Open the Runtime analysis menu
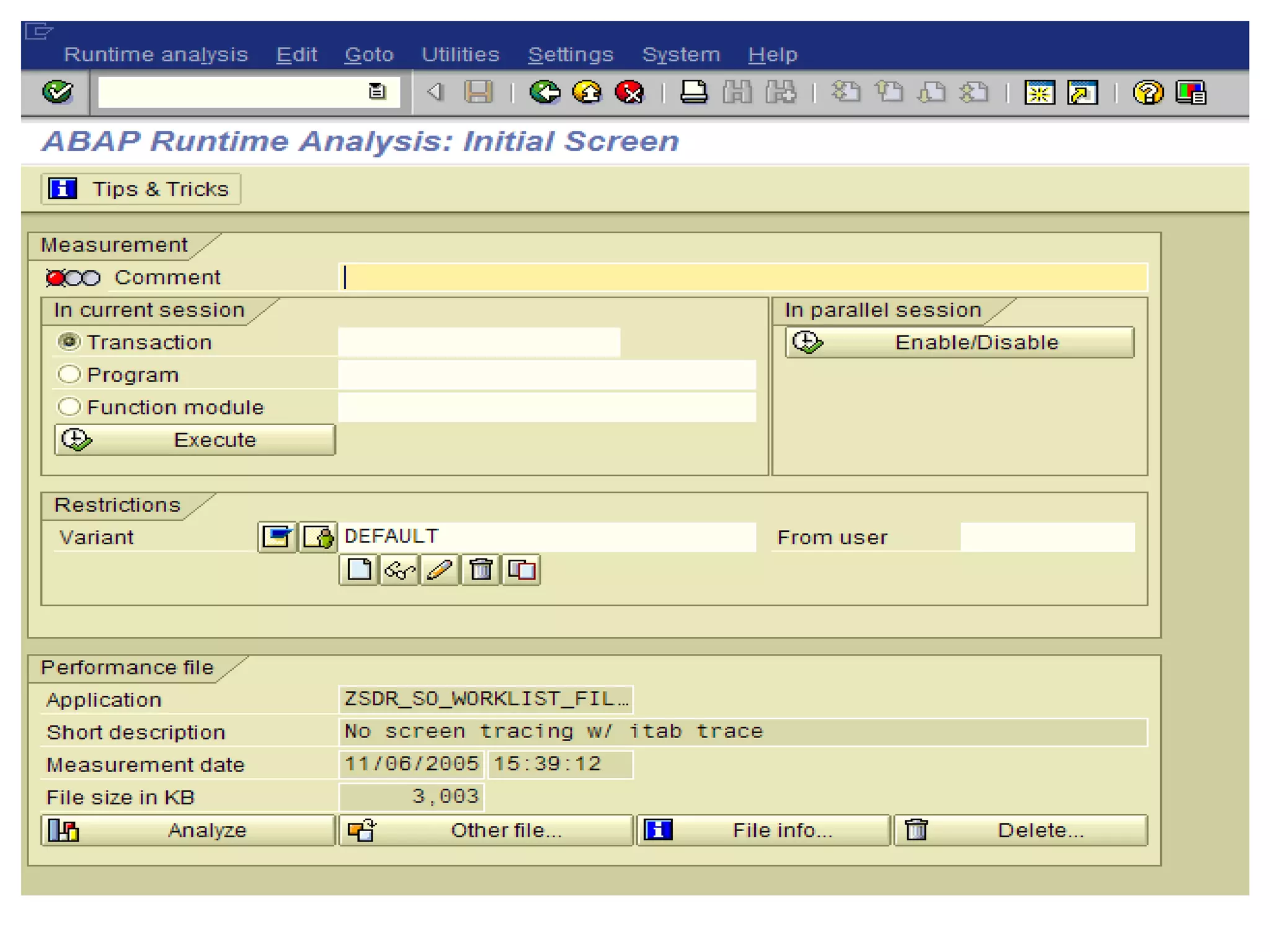This screenshot has width=1270, height=952. click(x=156, y=55)
